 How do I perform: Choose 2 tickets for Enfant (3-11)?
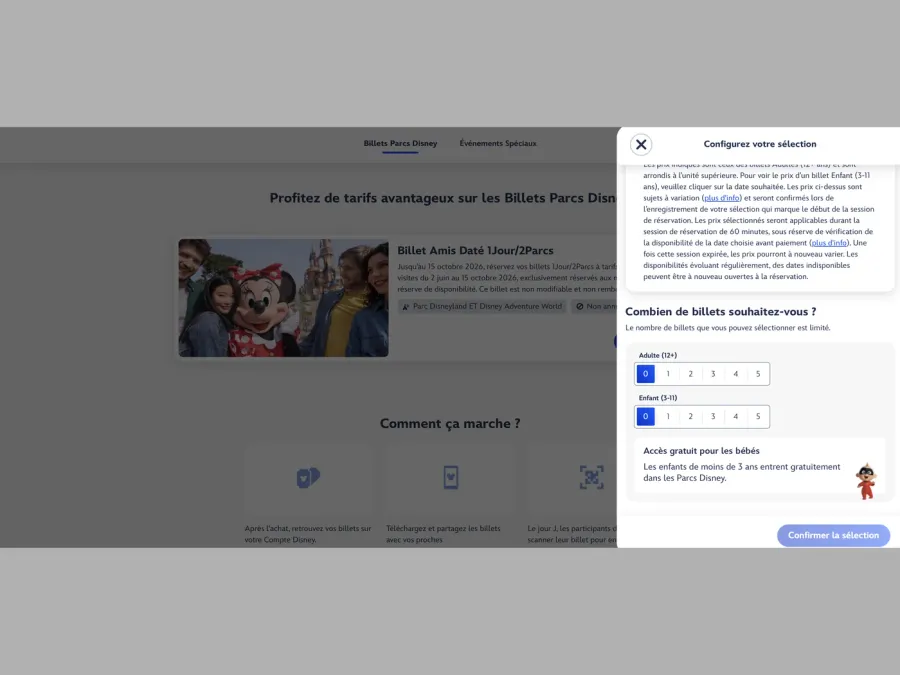(690, 416)
